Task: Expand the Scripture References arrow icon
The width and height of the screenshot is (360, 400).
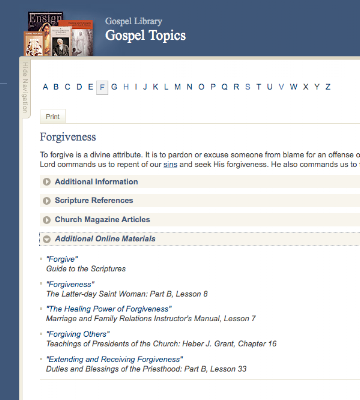Action: pyautogui.click(x=47, y=201)
